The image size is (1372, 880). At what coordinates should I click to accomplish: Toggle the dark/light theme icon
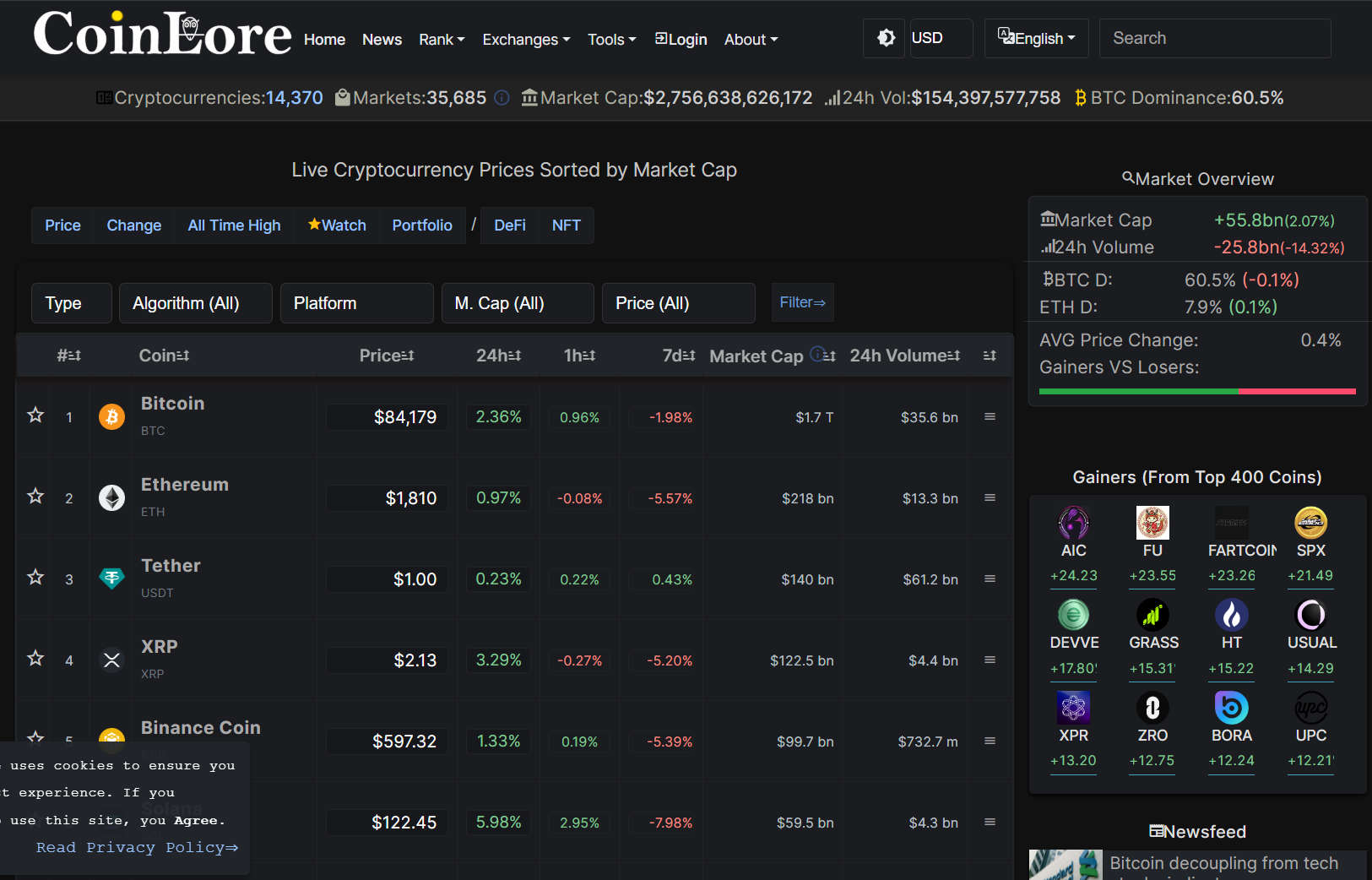click(886, 38)
